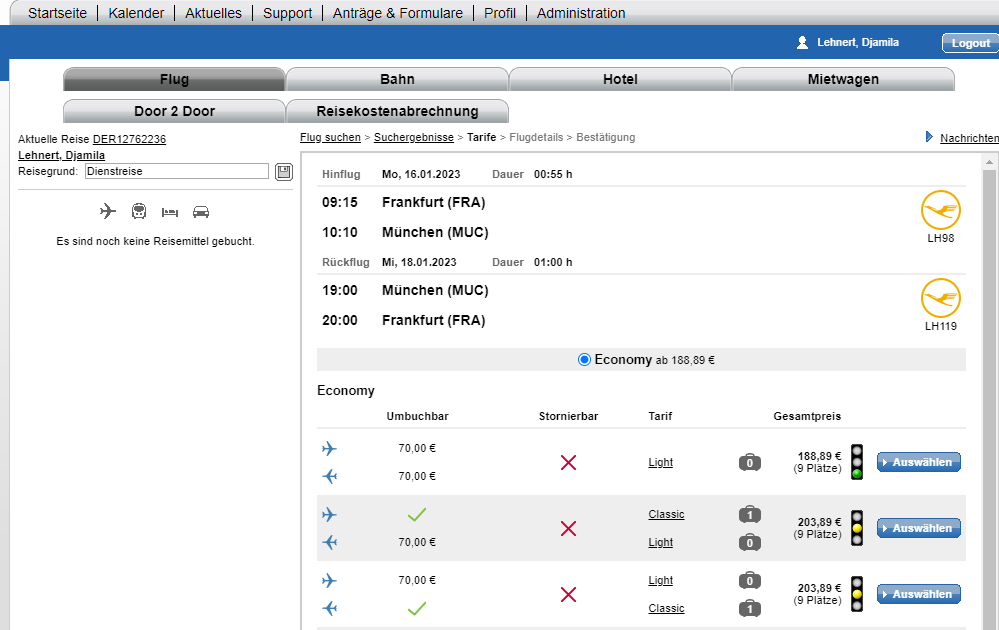
Task: Click the Lufthansa logo for flight LH119
Action: (940, 298)
